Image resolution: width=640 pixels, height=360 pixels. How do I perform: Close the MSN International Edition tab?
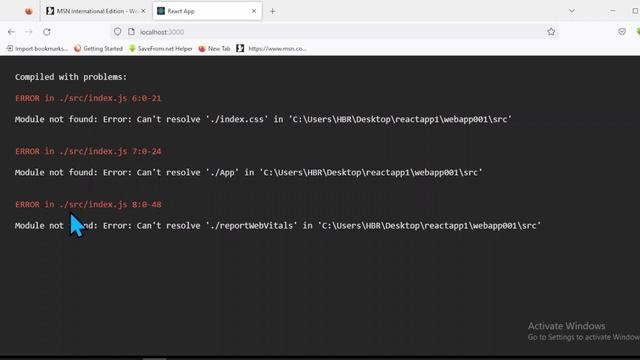click(143, 11)
